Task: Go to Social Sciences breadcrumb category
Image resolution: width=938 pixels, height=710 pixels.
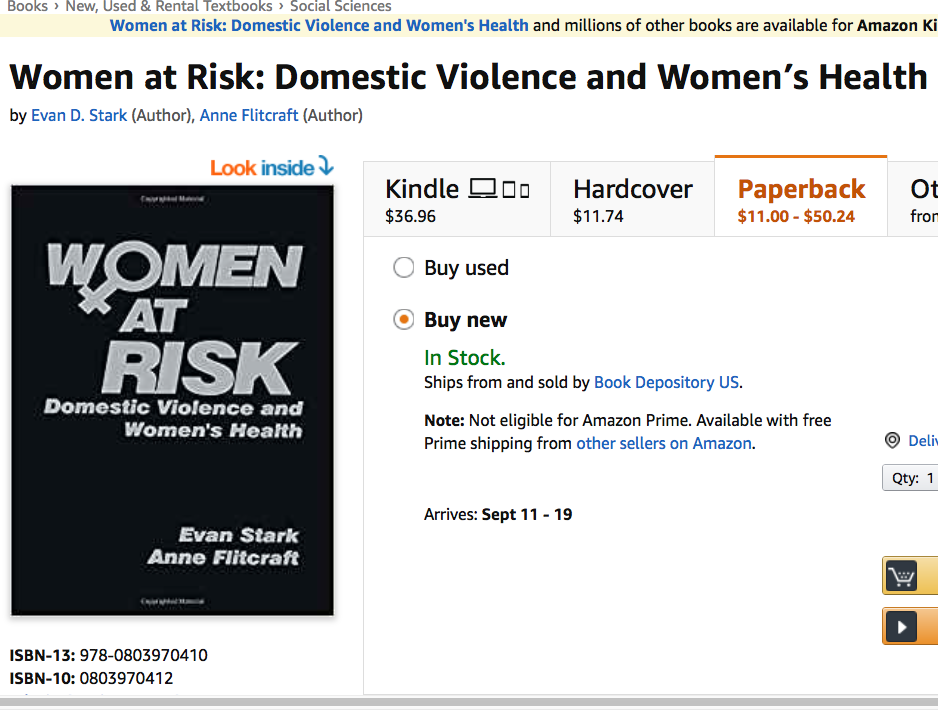Action: [x=340, y=6]
